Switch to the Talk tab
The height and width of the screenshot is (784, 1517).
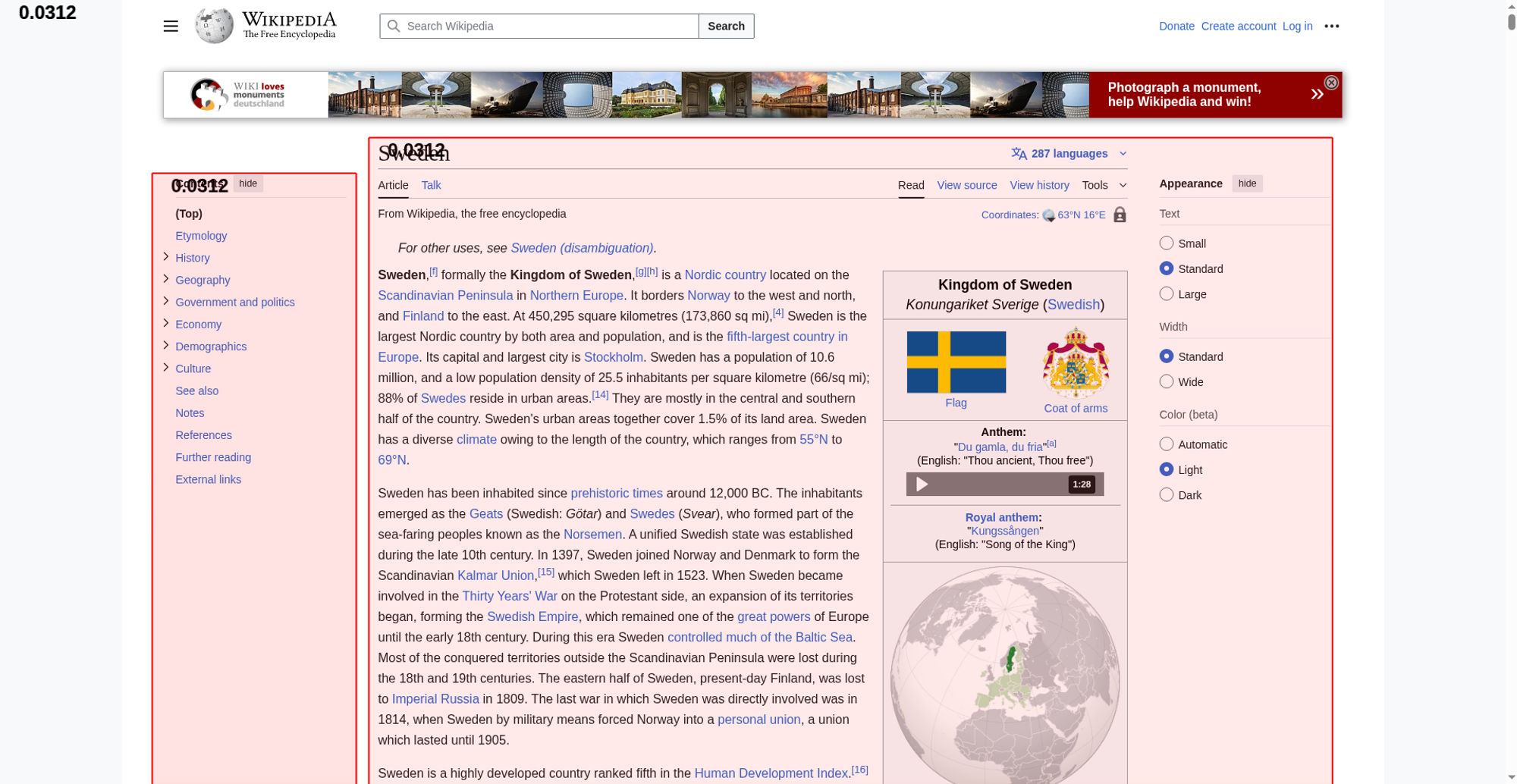[431, 185]
